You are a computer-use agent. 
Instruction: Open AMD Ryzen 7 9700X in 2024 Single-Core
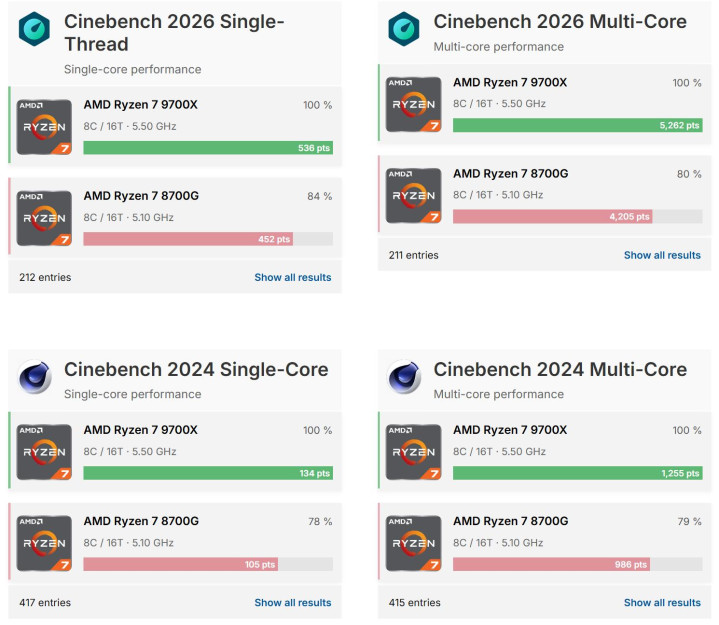140,430
